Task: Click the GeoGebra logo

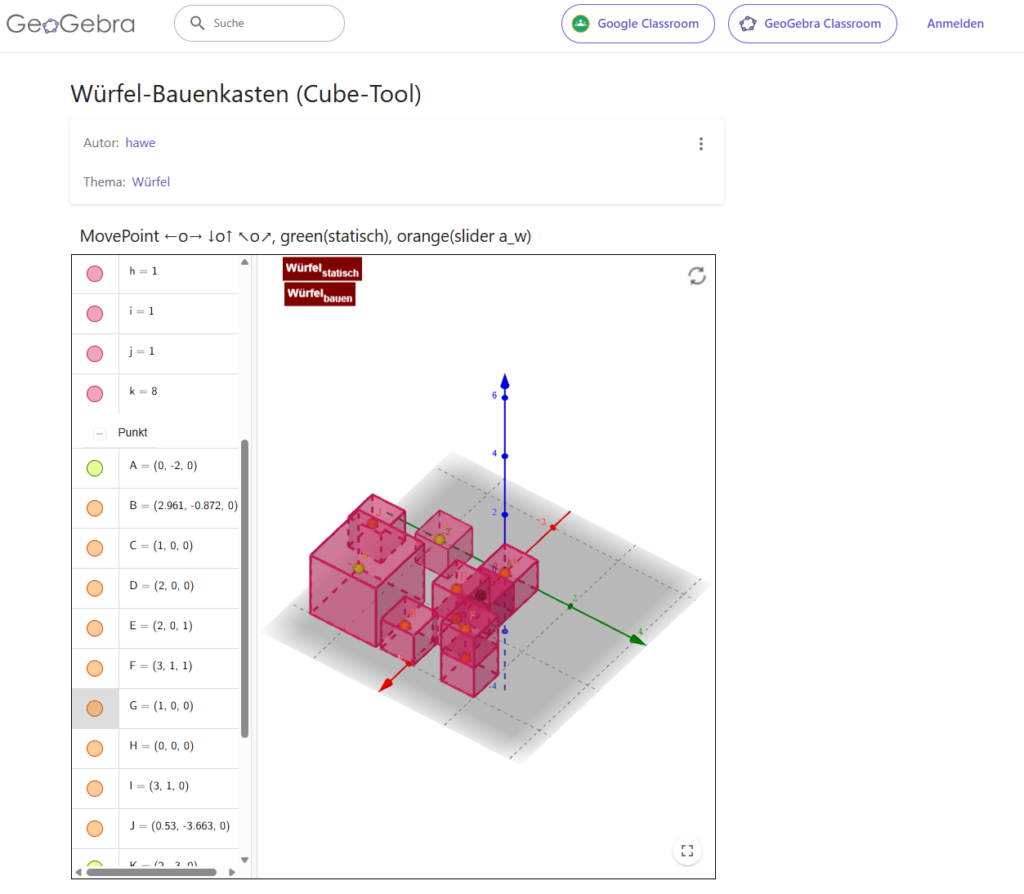Action: (70, 23)
